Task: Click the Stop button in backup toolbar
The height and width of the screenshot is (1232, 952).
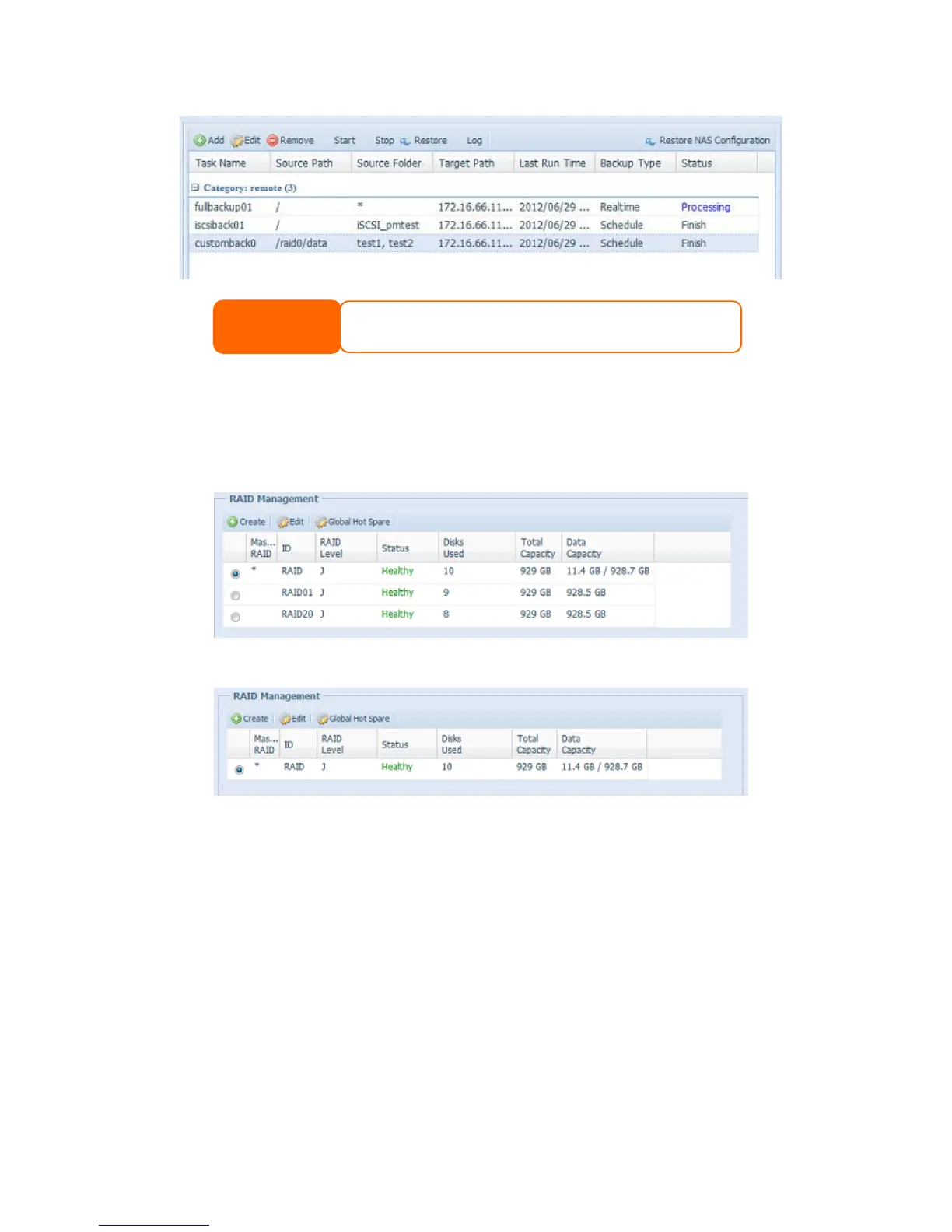Action: (384, 141)
